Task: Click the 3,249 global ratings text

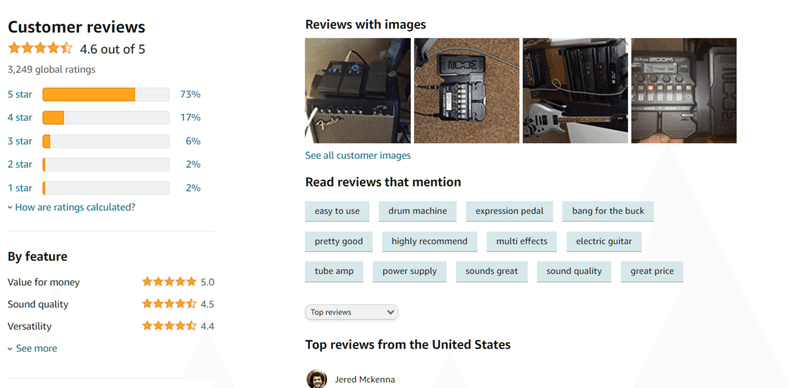Action: click(x=52, y=69)
